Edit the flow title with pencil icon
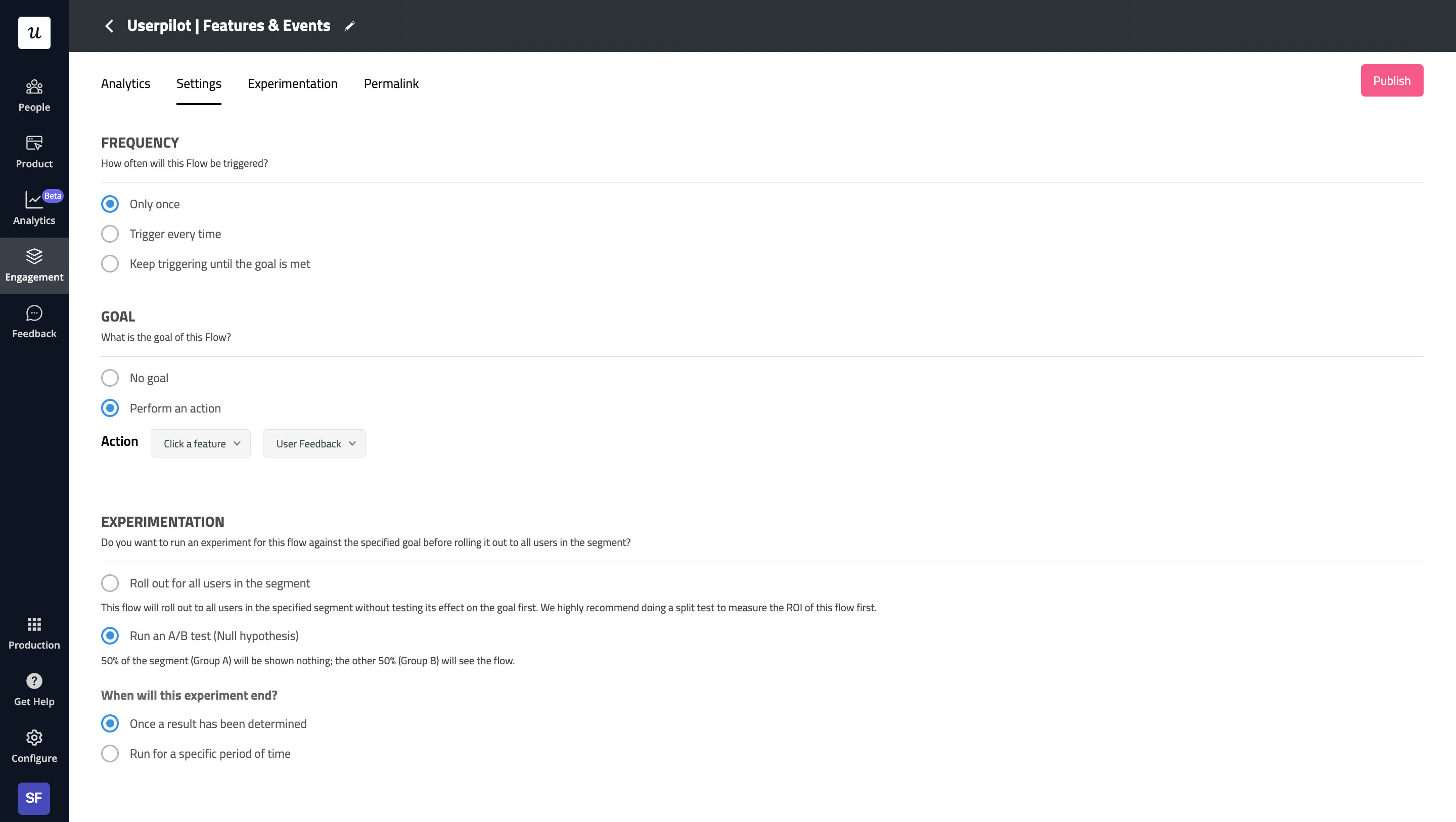The height and width of the screenshot is (822, 1456). (x=349, y=26)
